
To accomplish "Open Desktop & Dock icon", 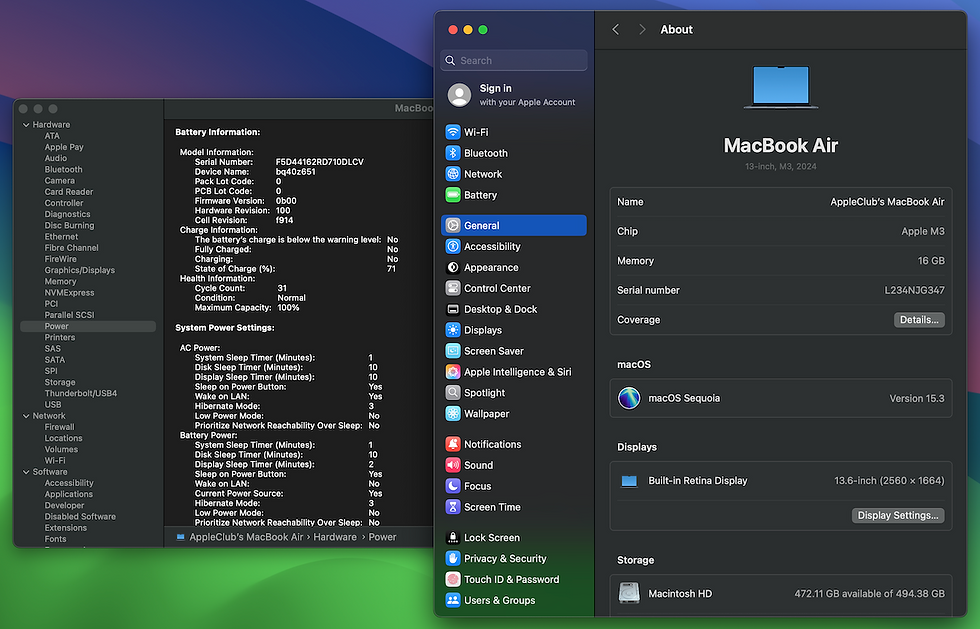I will coord(452,309).
